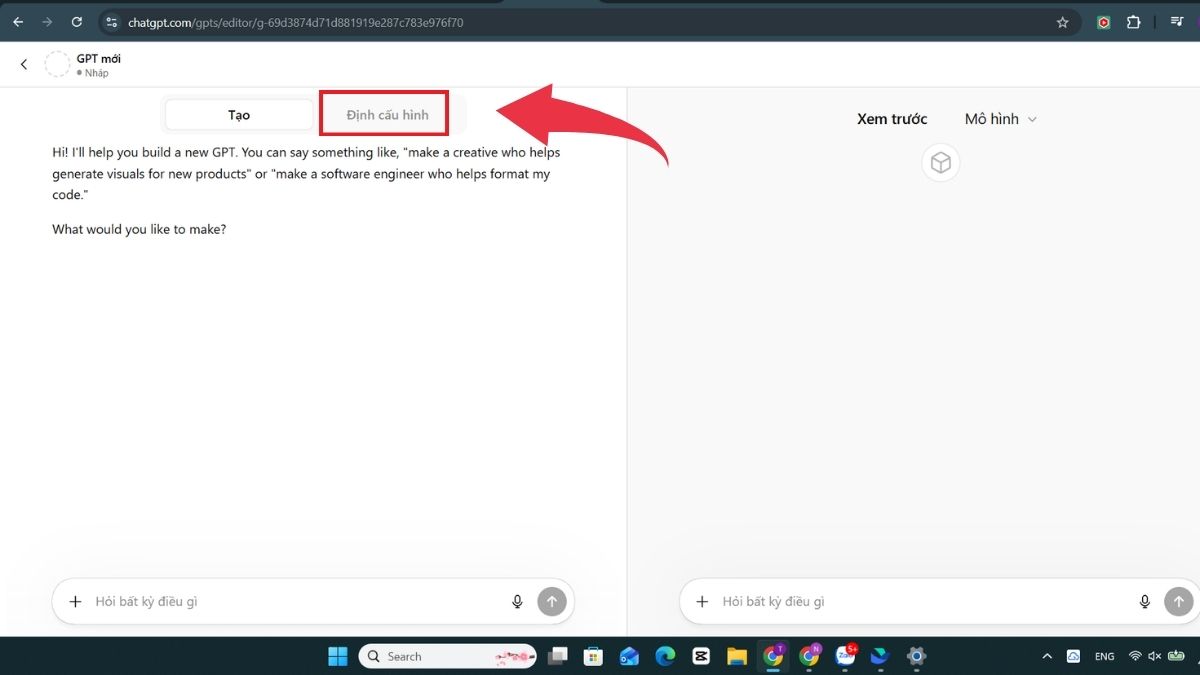Open Outlook from the taskbar
The width and height of the screenshot is (1200, 675).
point(629,656)
